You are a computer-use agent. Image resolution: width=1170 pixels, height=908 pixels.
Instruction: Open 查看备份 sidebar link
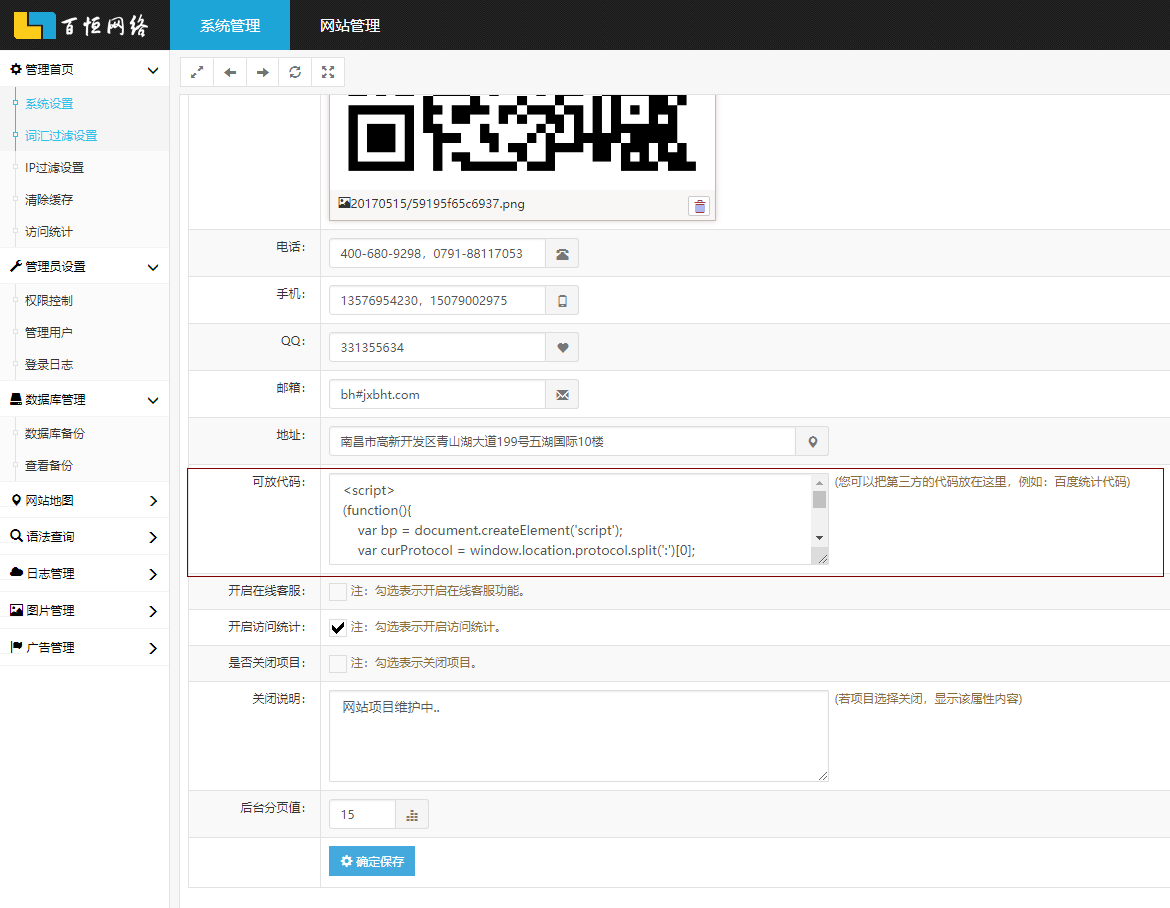pyautogui.click(x=49, y=466)
